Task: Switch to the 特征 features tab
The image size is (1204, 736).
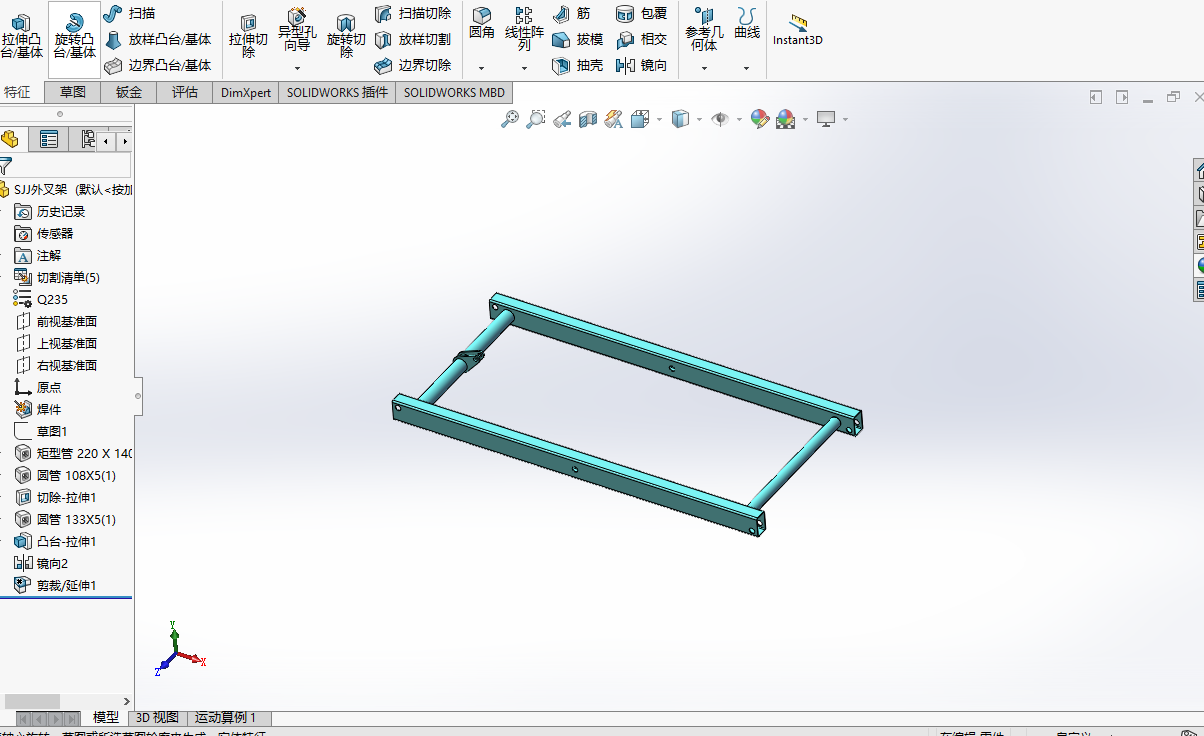Action: (19, 92)
